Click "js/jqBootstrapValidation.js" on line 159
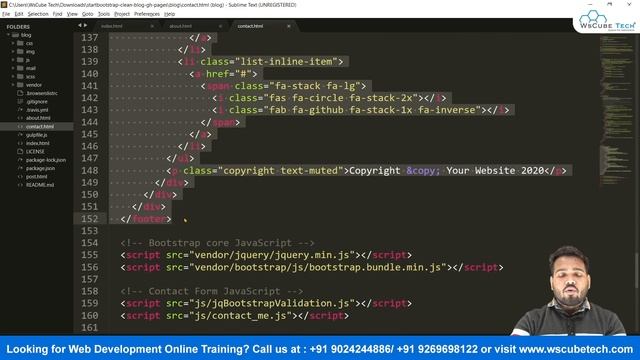The height and width of the screenshot is (360, 640). coord(272,303)
